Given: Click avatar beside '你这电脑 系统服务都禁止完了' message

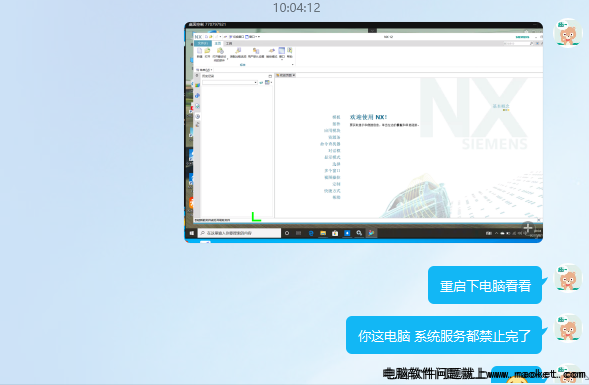Looking at the screenshot, I should (x=568, y=328).
